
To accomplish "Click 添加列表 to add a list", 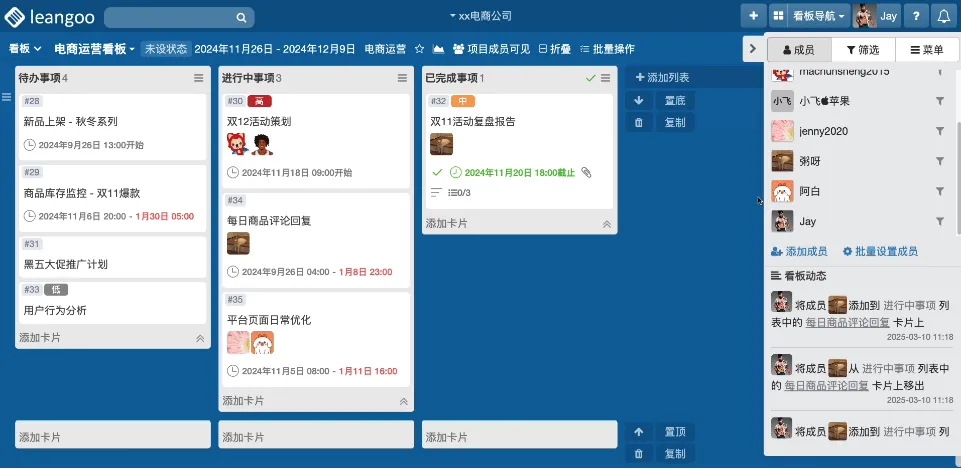I will tap(663, 78).
